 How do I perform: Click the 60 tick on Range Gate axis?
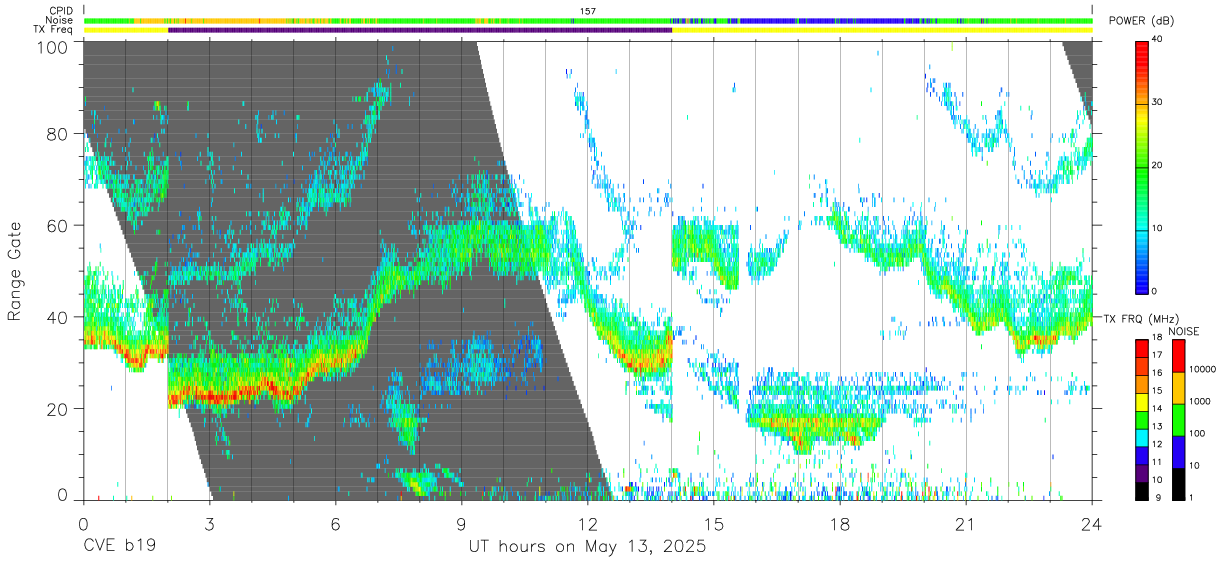[56, 225]
